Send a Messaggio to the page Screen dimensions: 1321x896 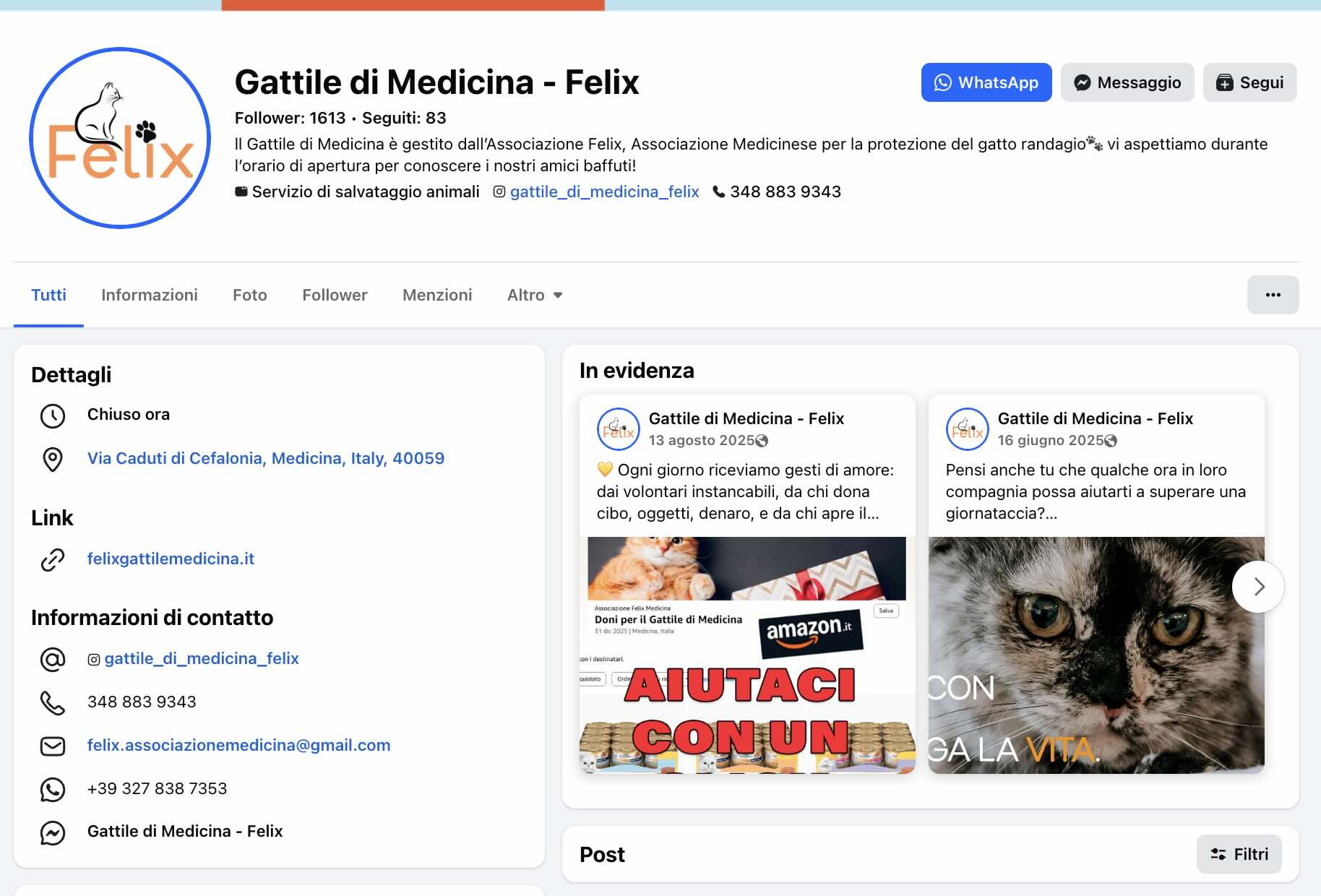click(x=1127, y=82)
